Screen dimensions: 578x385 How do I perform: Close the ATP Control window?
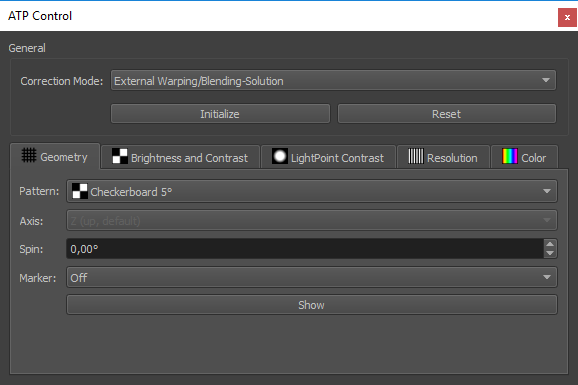(567, 17)
